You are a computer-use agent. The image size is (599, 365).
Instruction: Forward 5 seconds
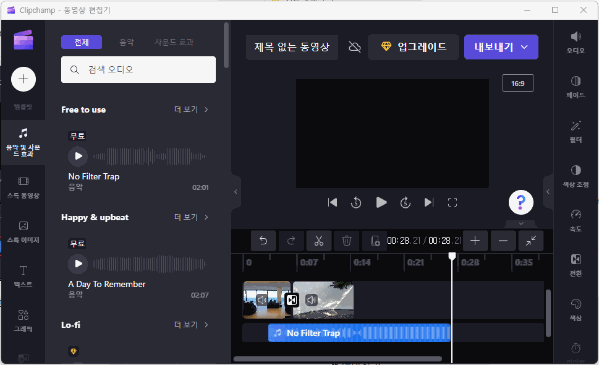(405, 203)
